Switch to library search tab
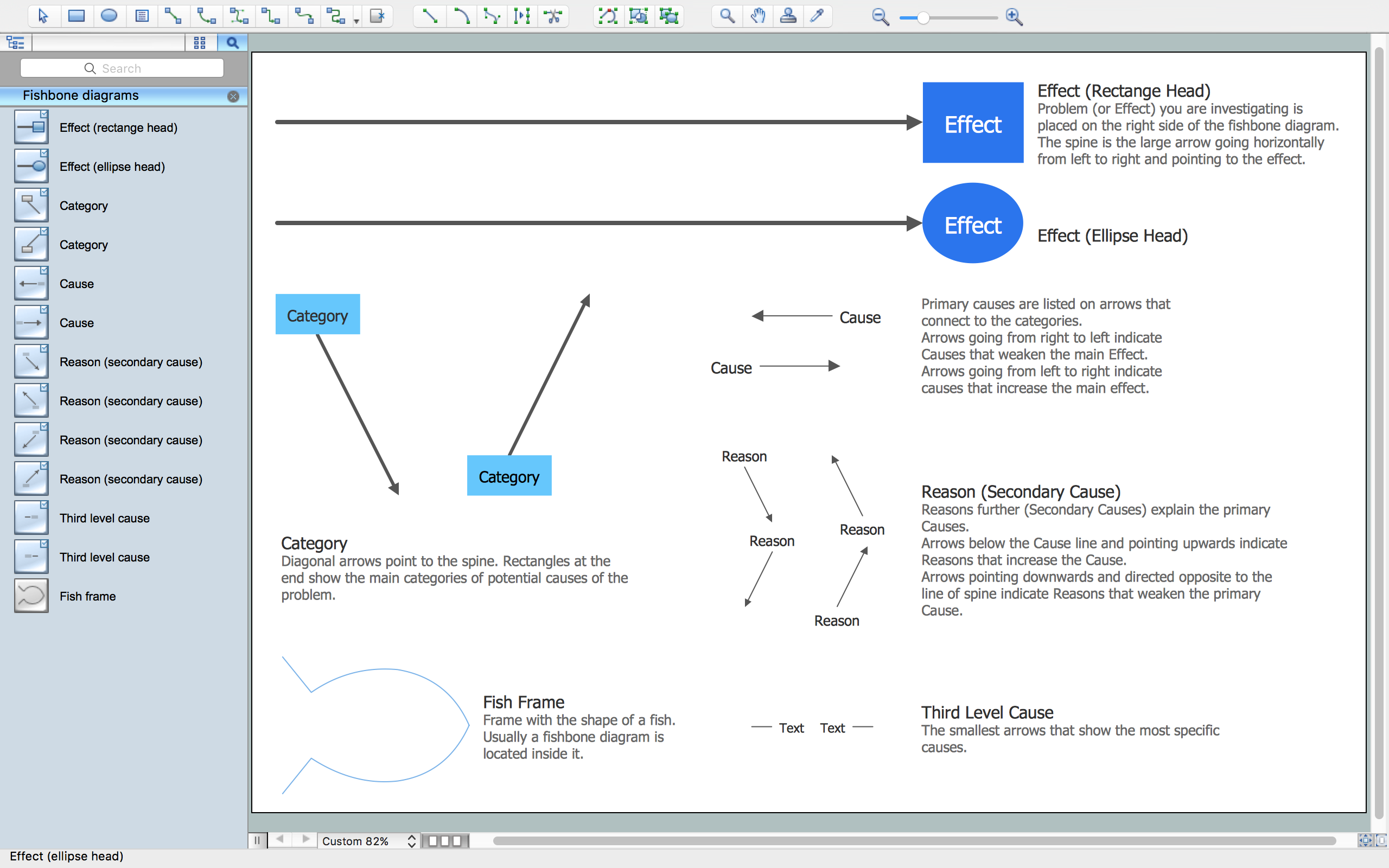 [232, 42]
